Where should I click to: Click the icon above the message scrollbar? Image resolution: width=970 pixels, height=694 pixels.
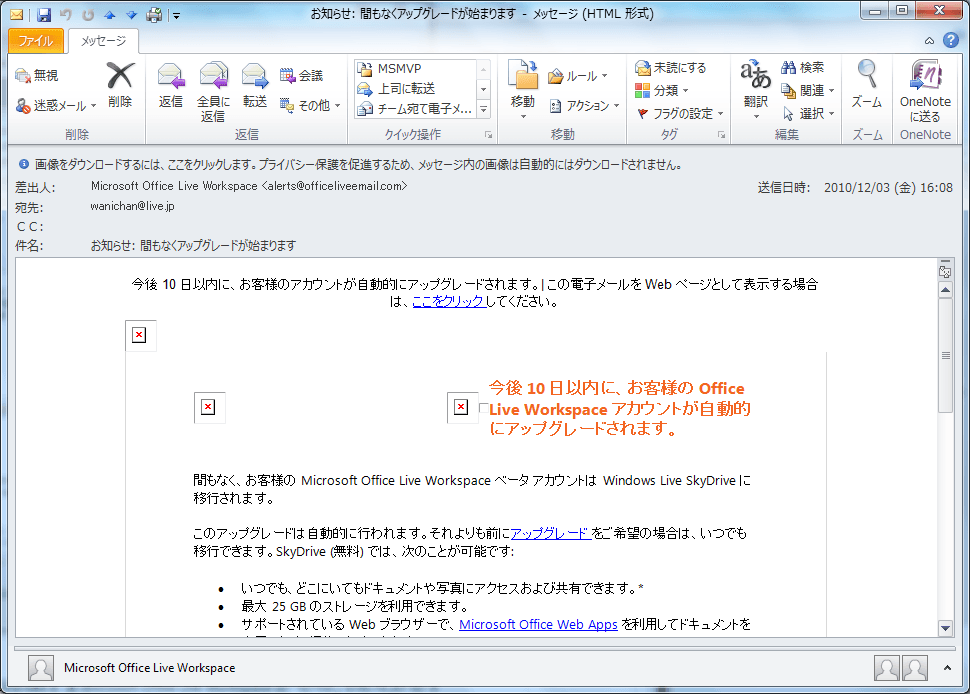tap(945, 271)
